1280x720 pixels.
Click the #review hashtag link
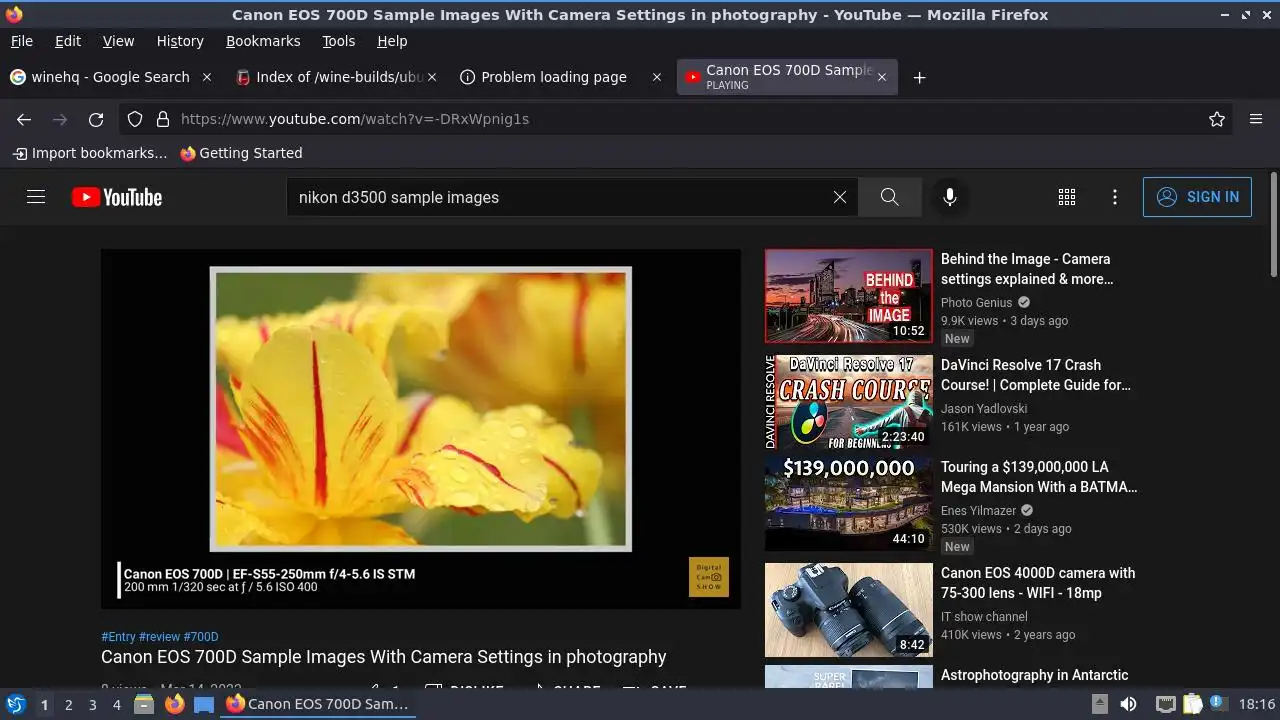[159, 637]
